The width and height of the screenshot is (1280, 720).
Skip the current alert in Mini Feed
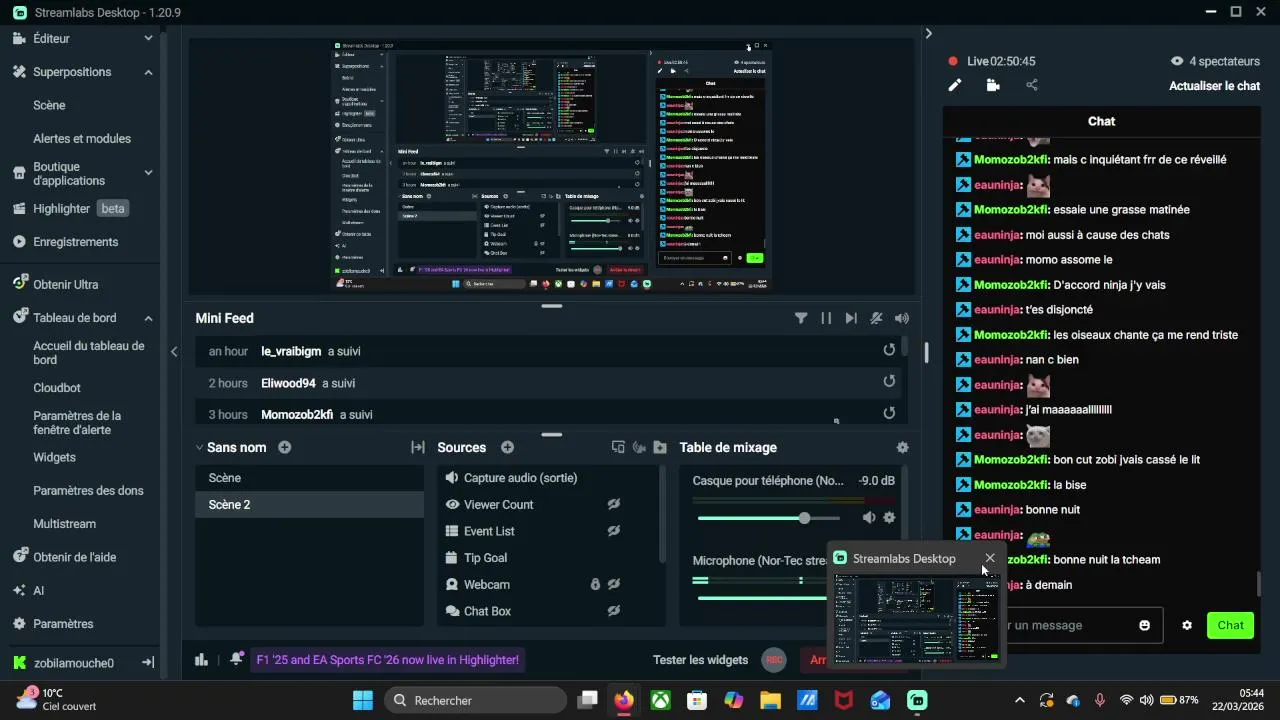coord(851,318)
